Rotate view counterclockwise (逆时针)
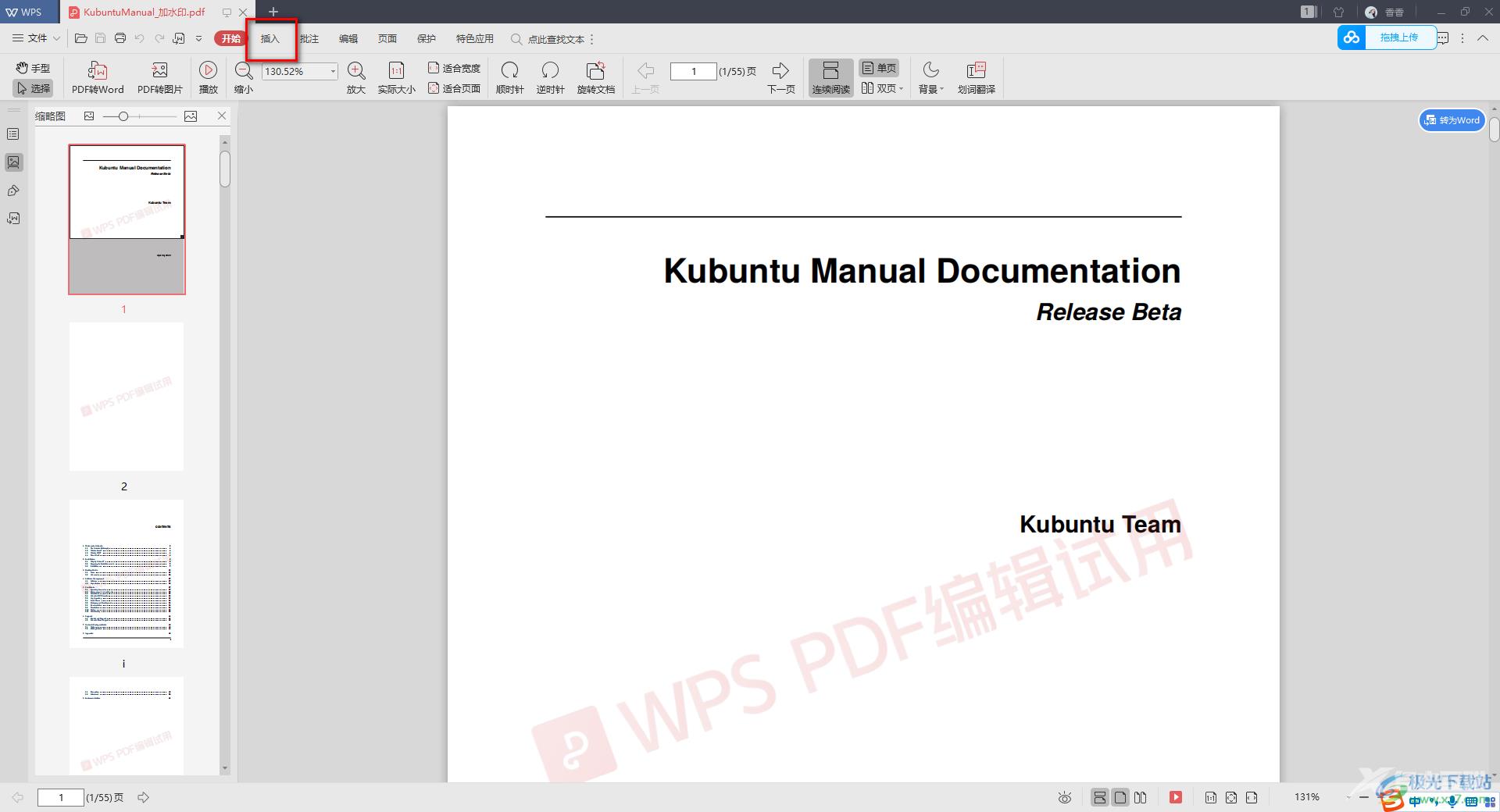 coord(550,78)
